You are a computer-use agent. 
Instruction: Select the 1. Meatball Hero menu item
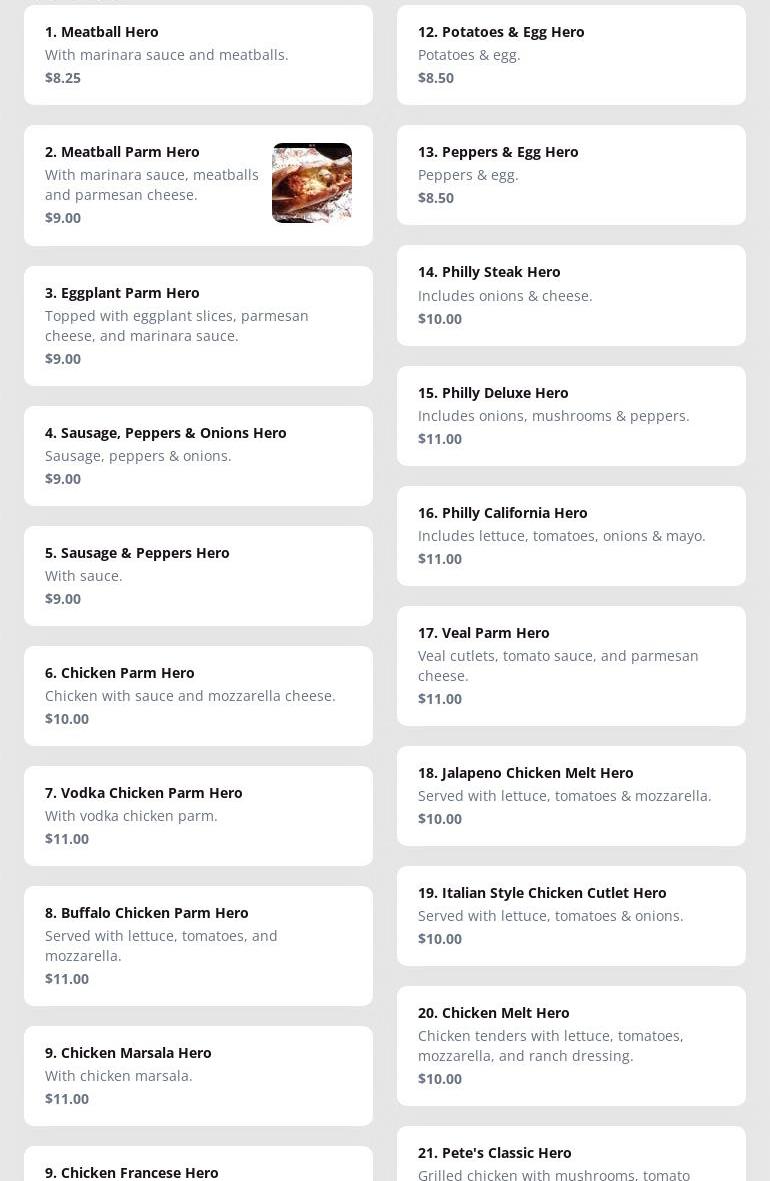198,55
